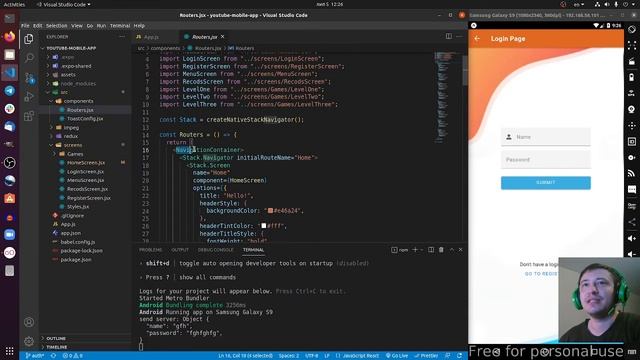Click the #fff color swatch in code
The width and height of the screenshot is (640, 360).
coord(263,226)
